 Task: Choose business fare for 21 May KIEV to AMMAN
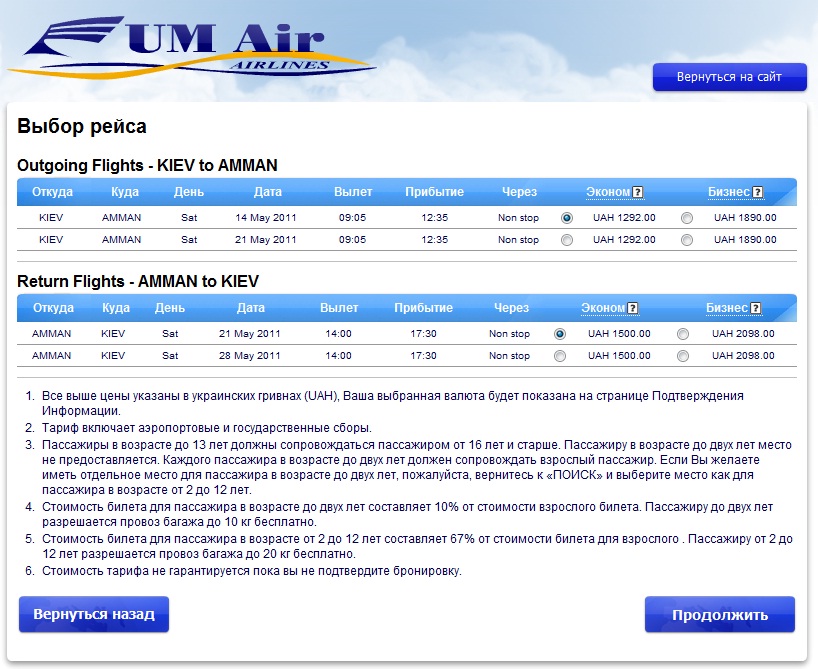pos(686,240)
